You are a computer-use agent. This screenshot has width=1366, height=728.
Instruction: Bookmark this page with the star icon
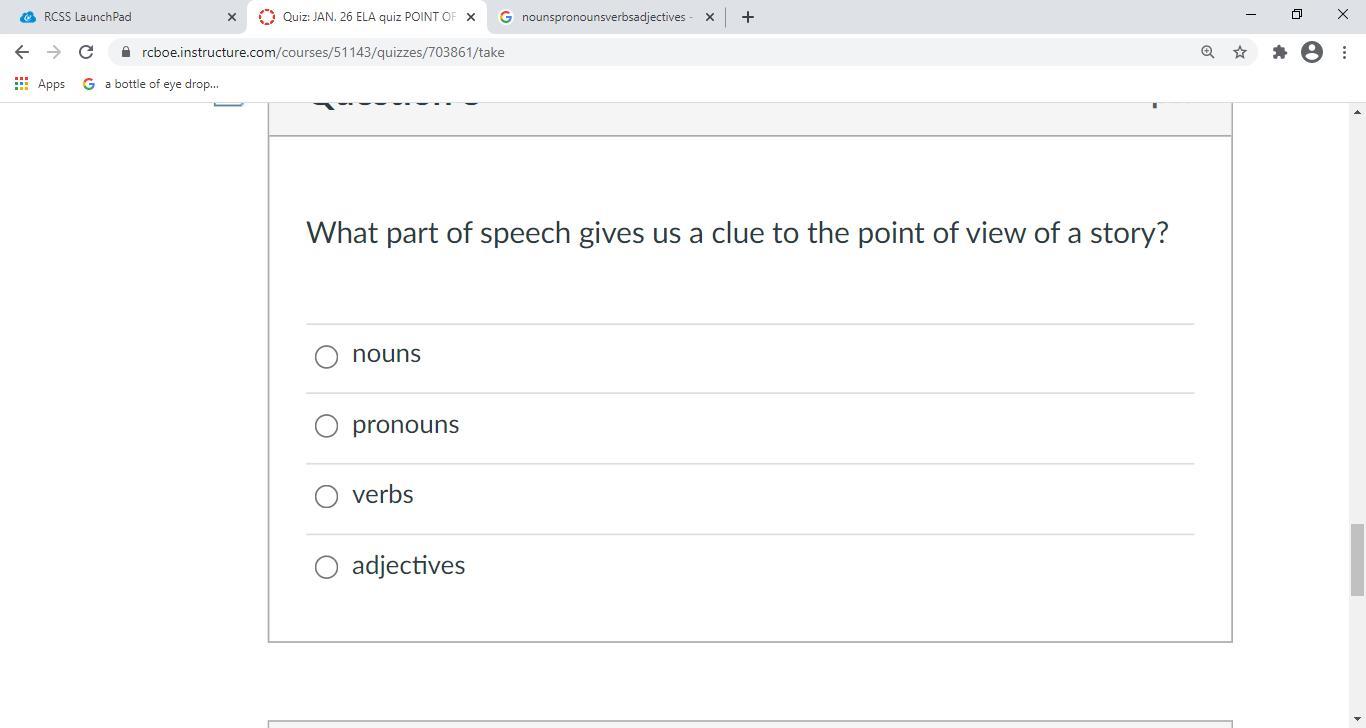(x=1240, y=52)
